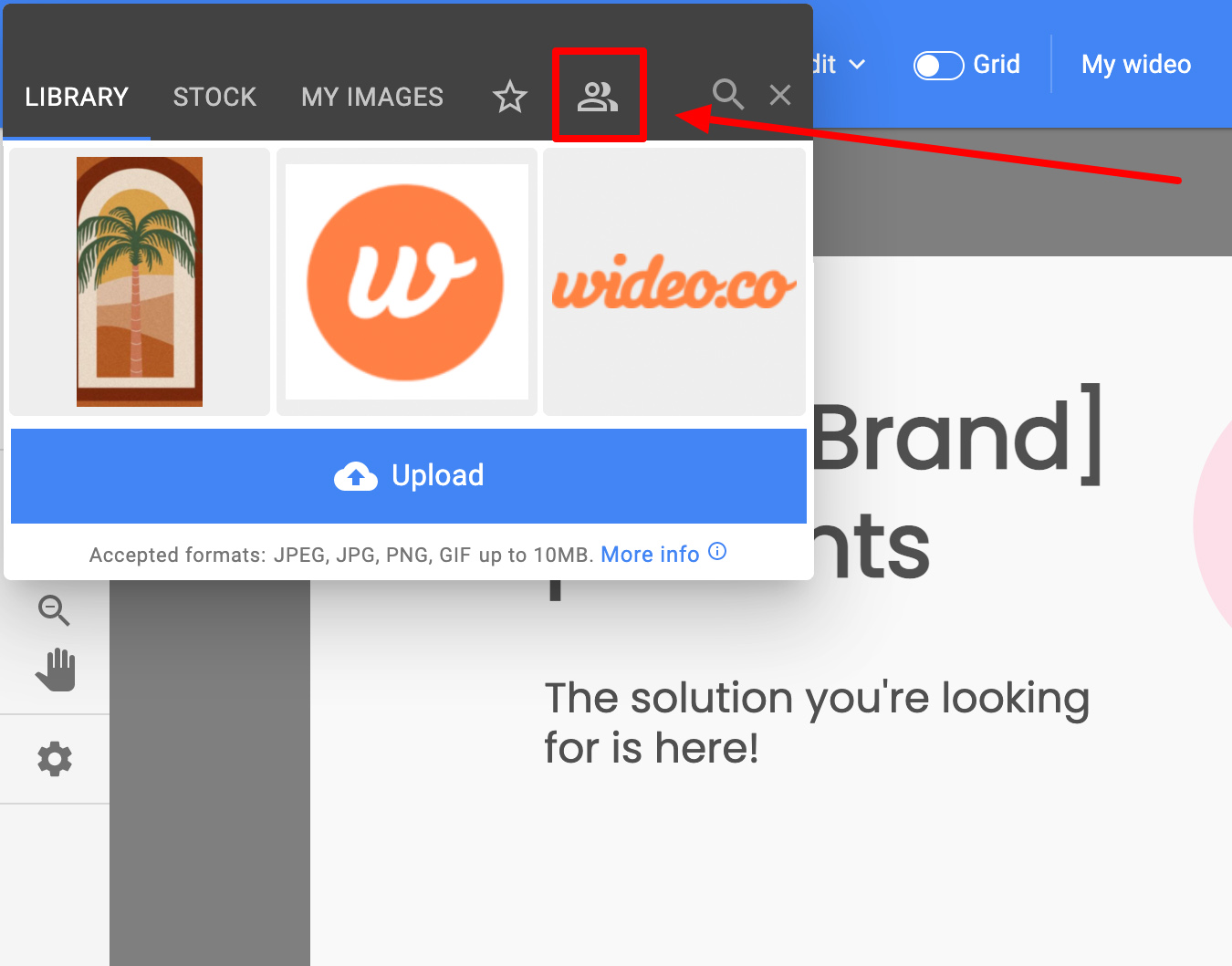Open My wideo in top bar
Screen dimensions: 1232x966
[1136, 65]
